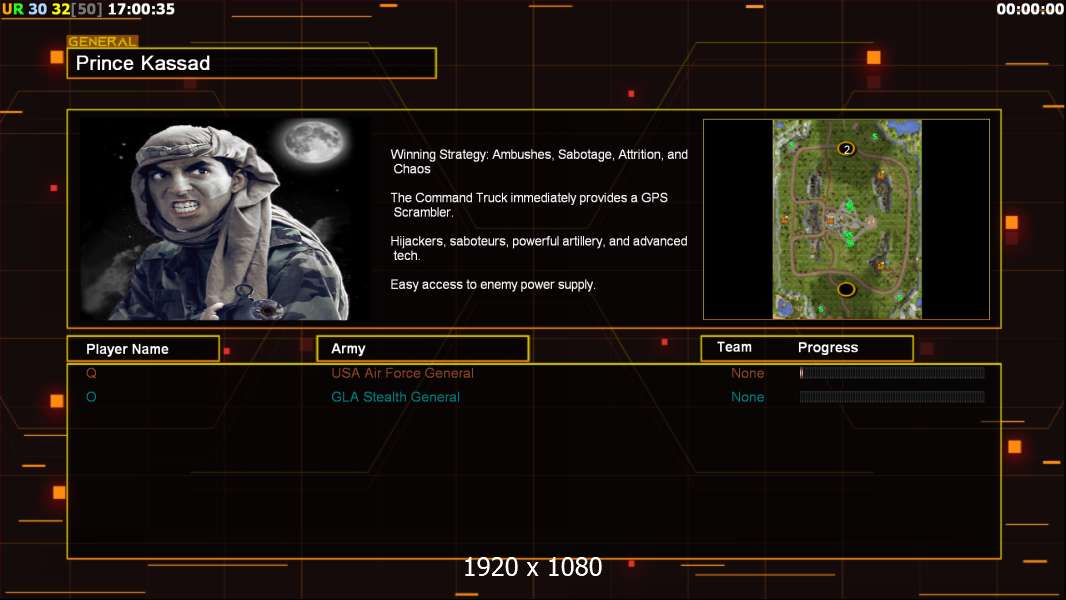Click the Team None value for player Q

747,373
